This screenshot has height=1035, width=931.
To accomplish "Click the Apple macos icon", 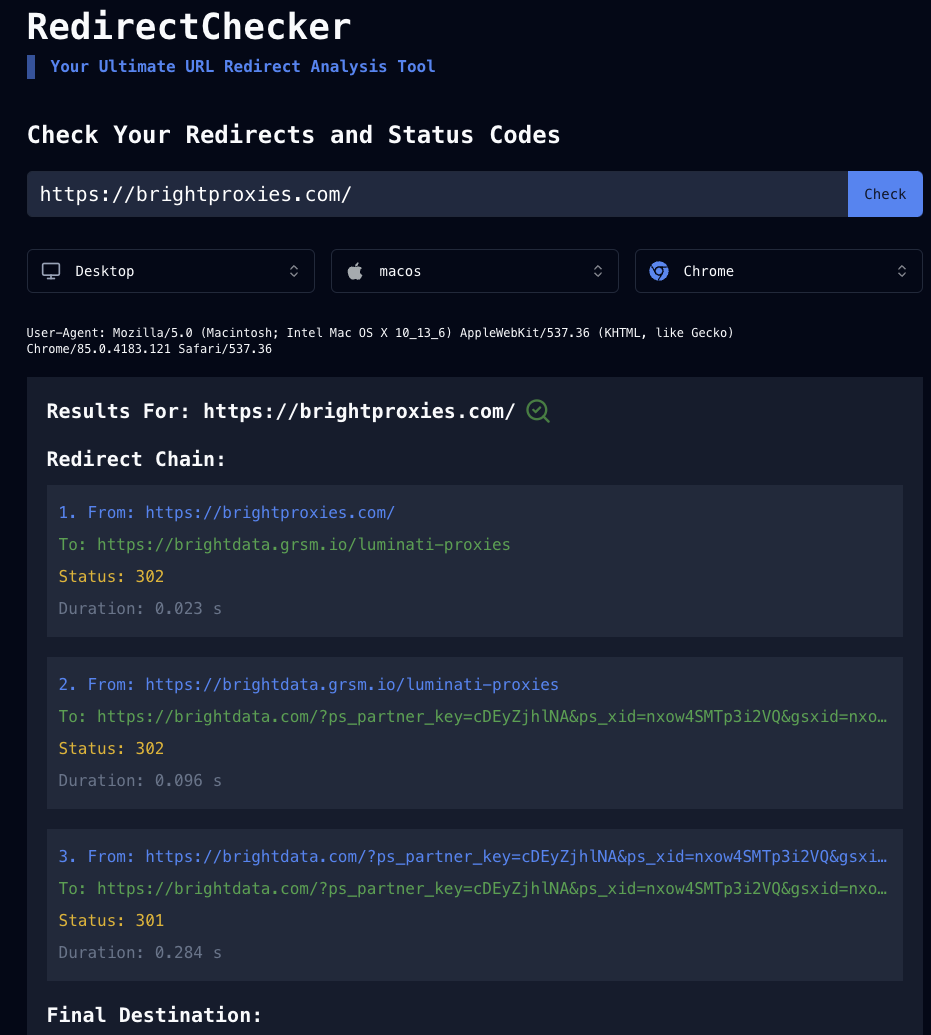I will (x=355, y=271).
